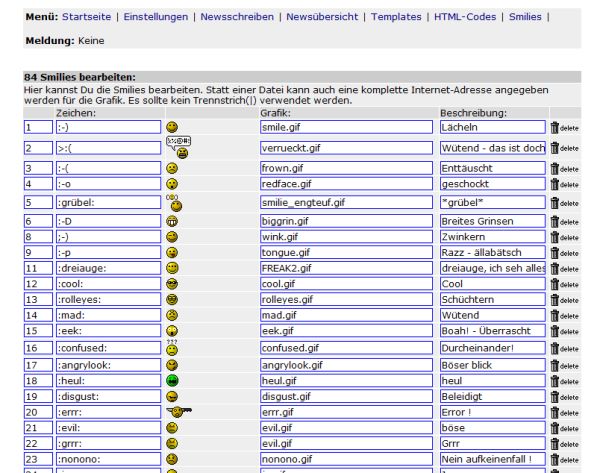600x473 pixels.
Task: Edit the Grafik field smilie_engteuf.gif
Action: point(346,202)
